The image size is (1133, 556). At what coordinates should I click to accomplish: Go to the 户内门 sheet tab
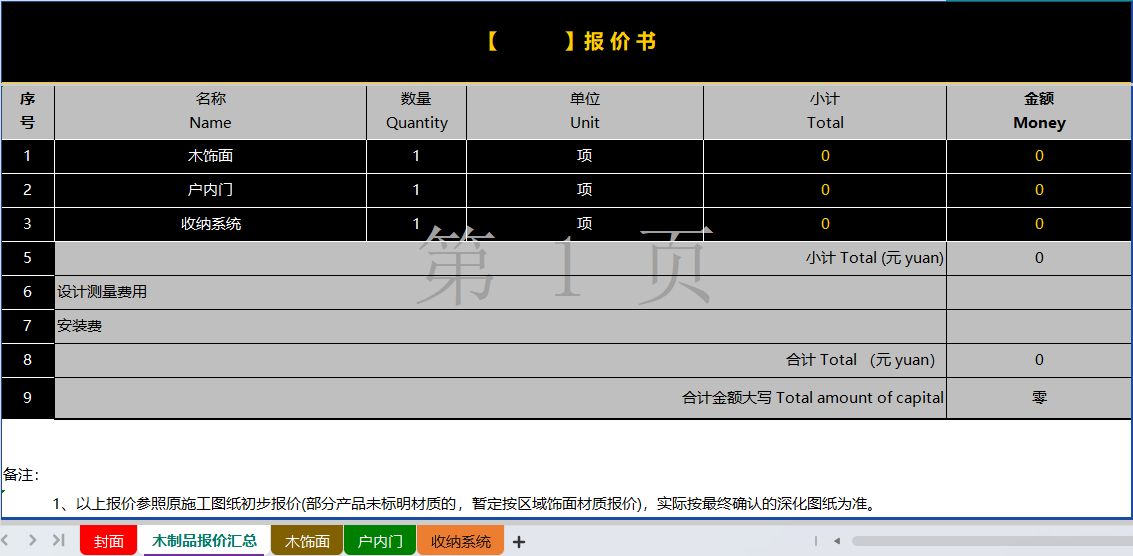380,541
